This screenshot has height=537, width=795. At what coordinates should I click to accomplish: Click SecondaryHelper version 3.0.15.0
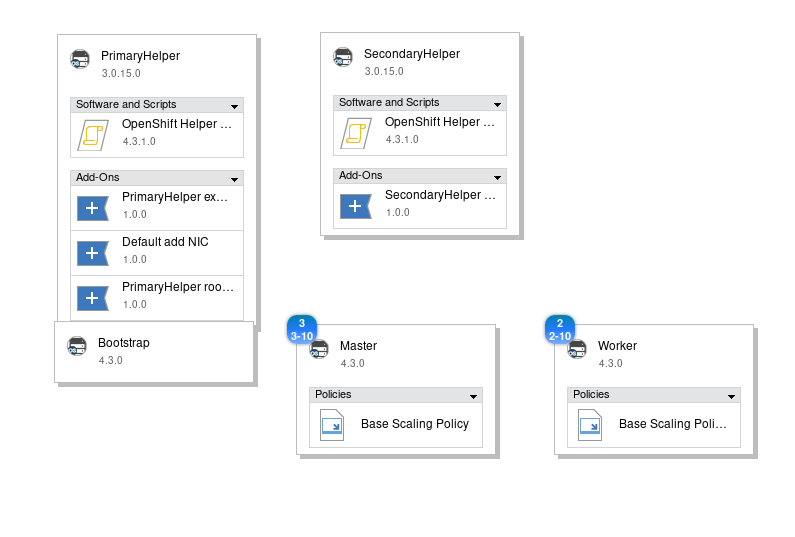coord(384,71)
